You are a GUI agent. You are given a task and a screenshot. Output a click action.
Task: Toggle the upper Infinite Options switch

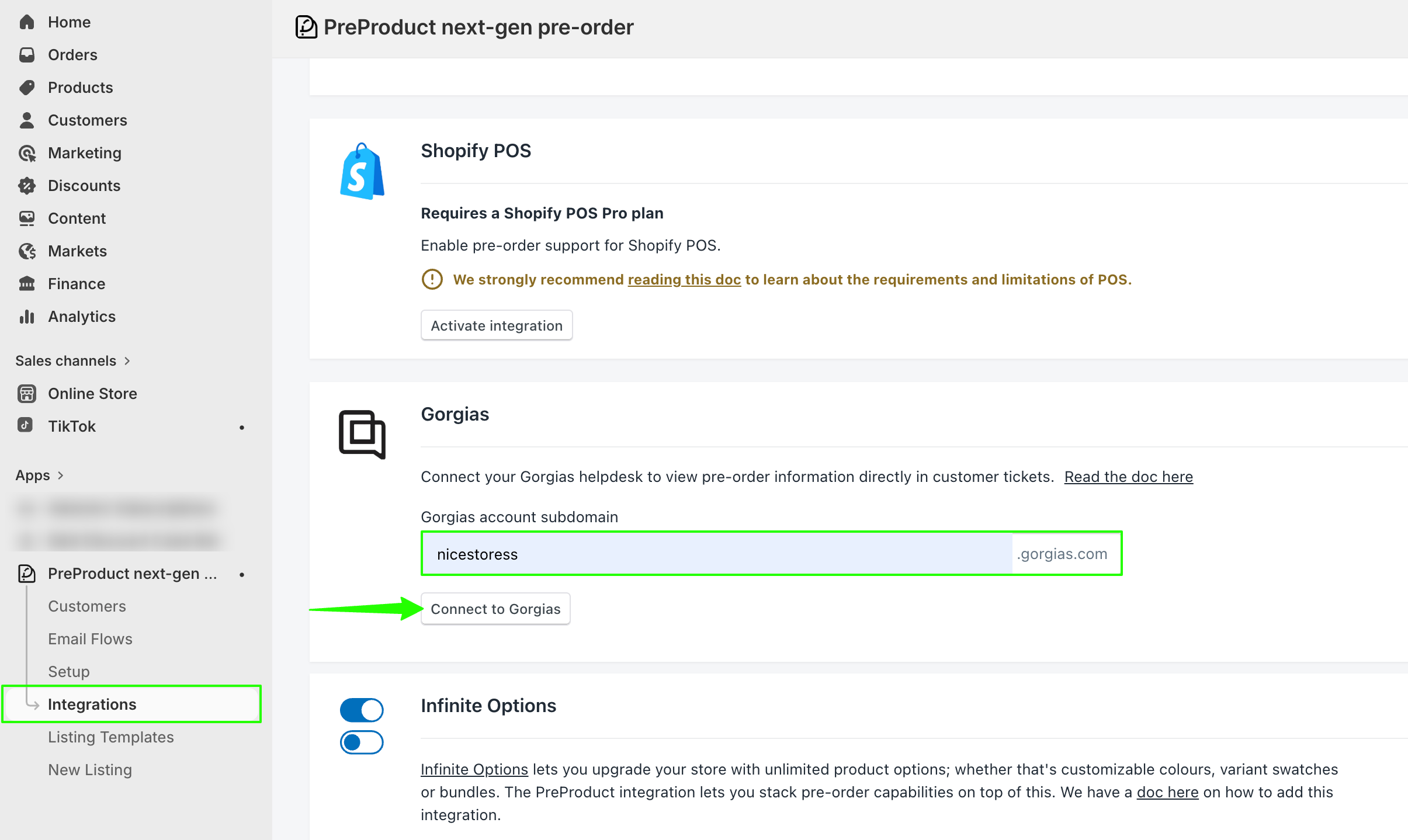(x=362, y=710)
